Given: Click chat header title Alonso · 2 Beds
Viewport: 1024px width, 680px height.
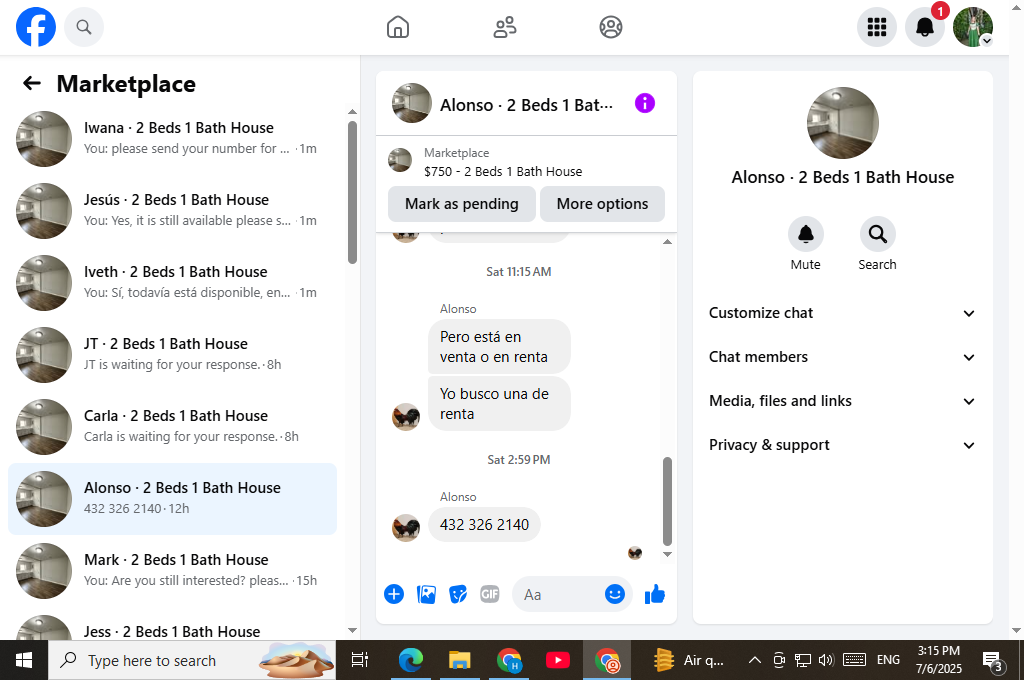Looking at the screenshot, I should [526, 105].
